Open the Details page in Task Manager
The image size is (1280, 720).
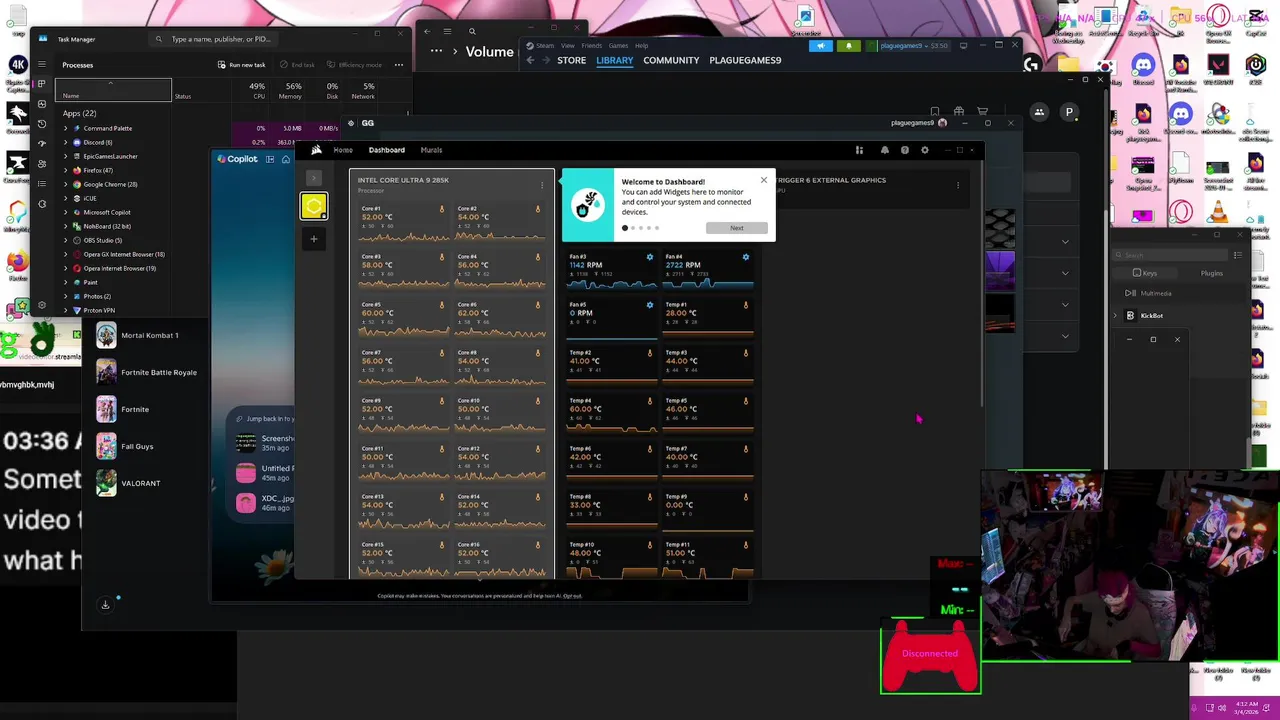click(x=42, y=184)
